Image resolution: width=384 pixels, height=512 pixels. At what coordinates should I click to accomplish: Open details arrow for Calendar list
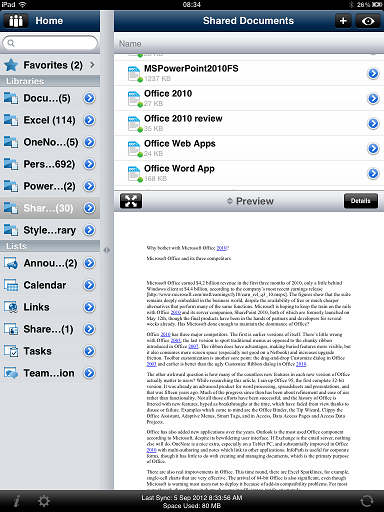[89, 285]
